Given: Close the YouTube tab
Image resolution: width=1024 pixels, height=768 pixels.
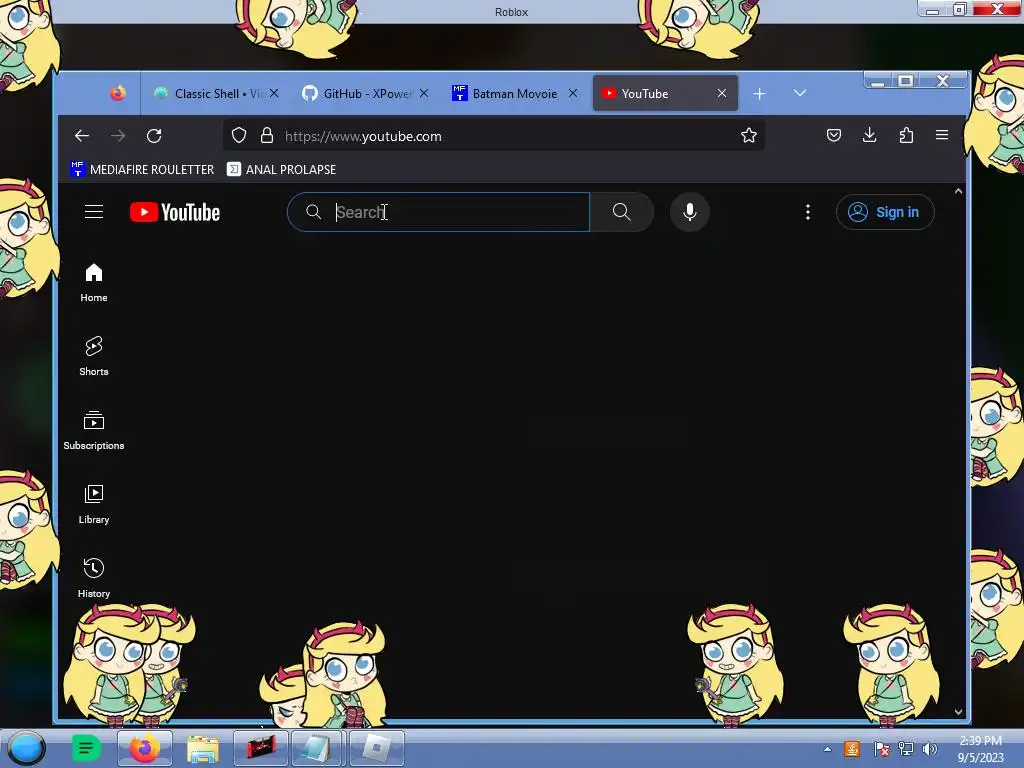Looking at the screenshot, I should pyautogui.click(x=722, y=93).
